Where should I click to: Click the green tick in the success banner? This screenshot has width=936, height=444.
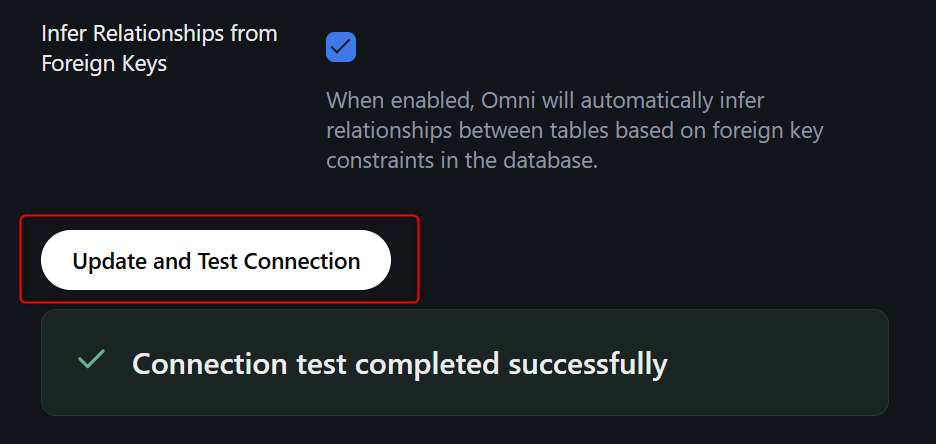92,359
